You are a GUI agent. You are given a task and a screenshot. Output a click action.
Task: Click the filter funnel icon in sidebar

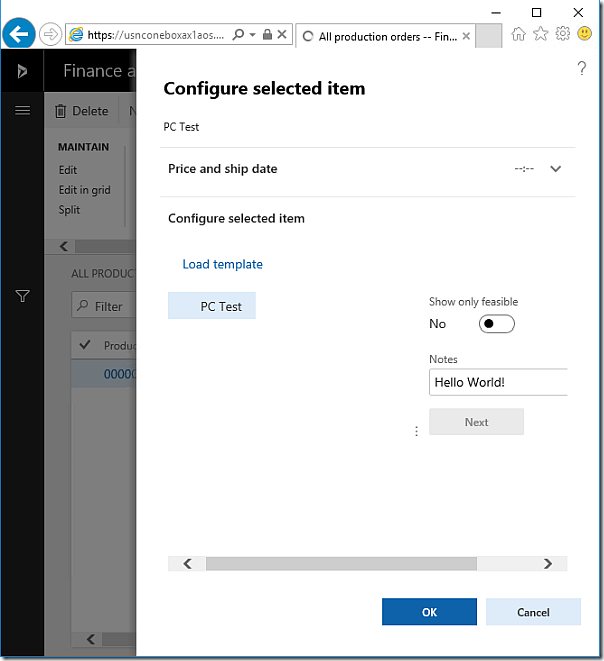22,296
